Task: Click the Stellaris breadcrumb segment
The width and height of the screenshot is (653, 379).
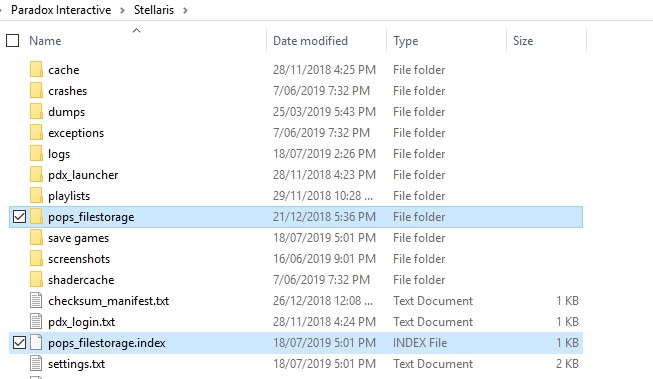Action: click(x=154, y=10)
